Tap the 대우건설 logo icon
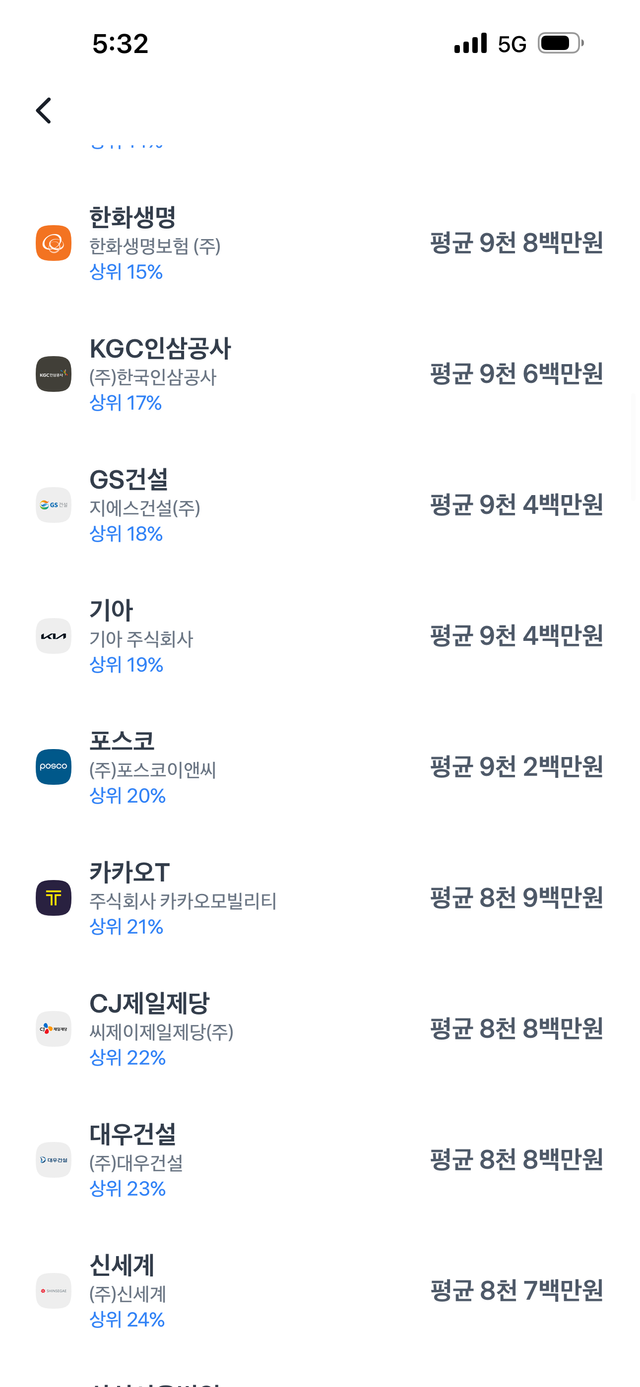 click(54, 1160)
